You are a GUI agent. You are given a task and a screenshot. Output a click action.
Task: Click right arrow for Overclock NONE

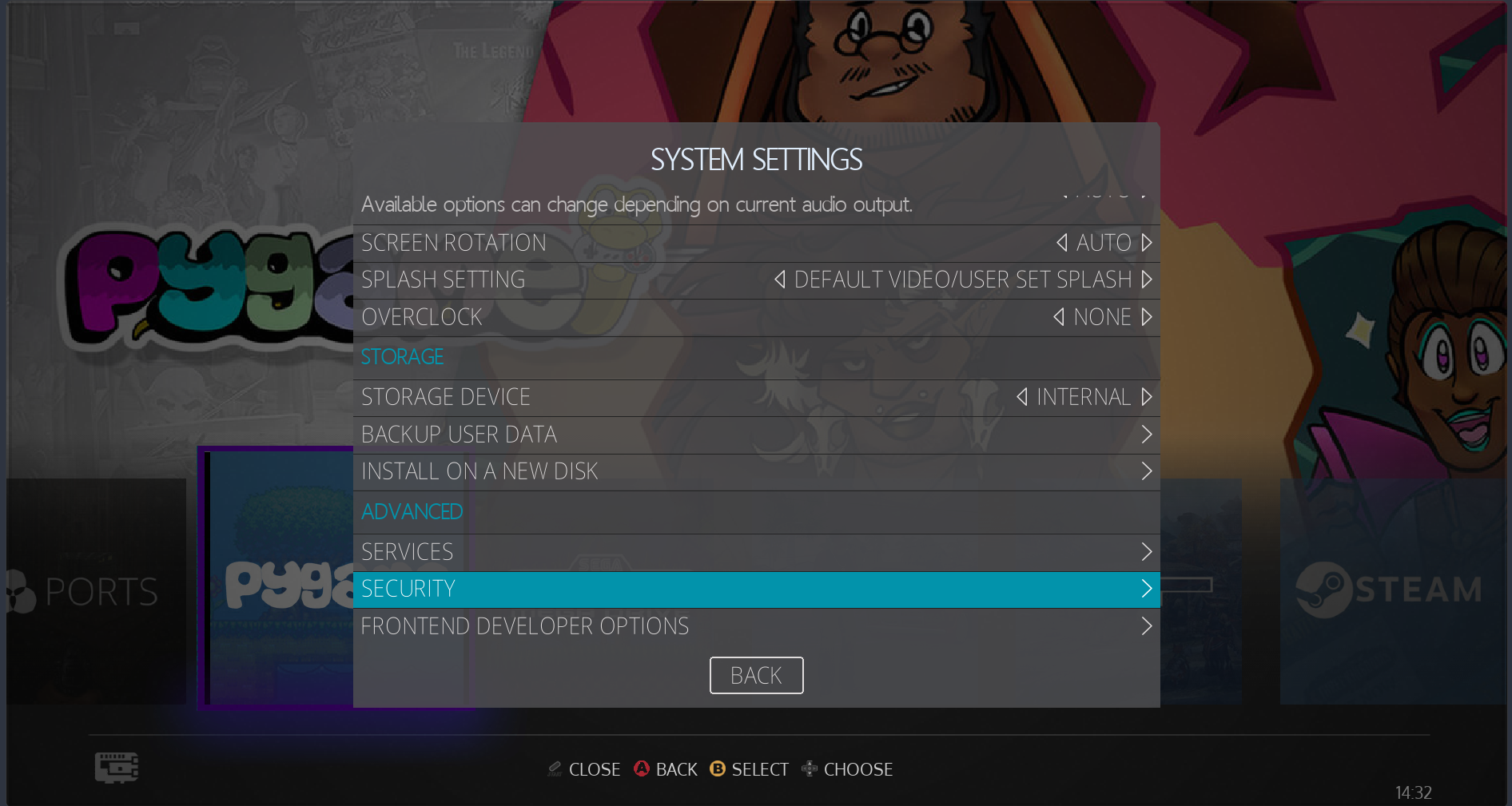tap(1147, 317)
